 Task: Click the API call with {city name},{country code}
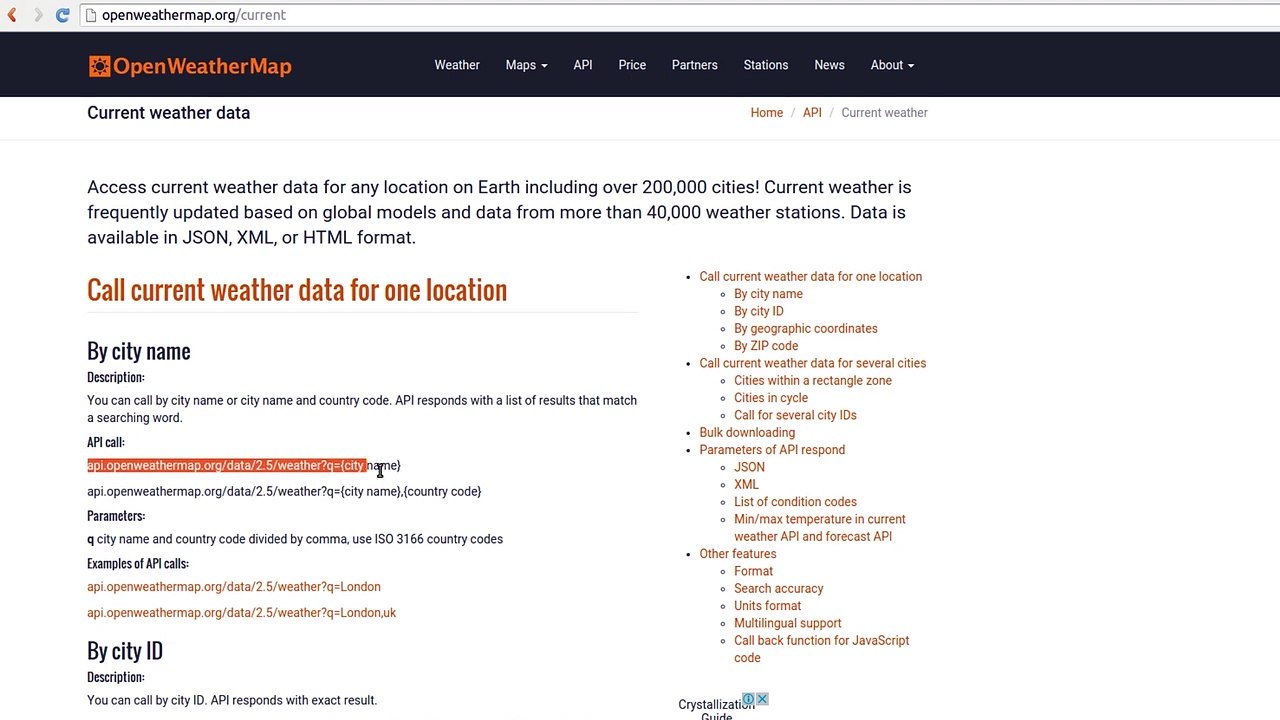(x=284, y=492)
